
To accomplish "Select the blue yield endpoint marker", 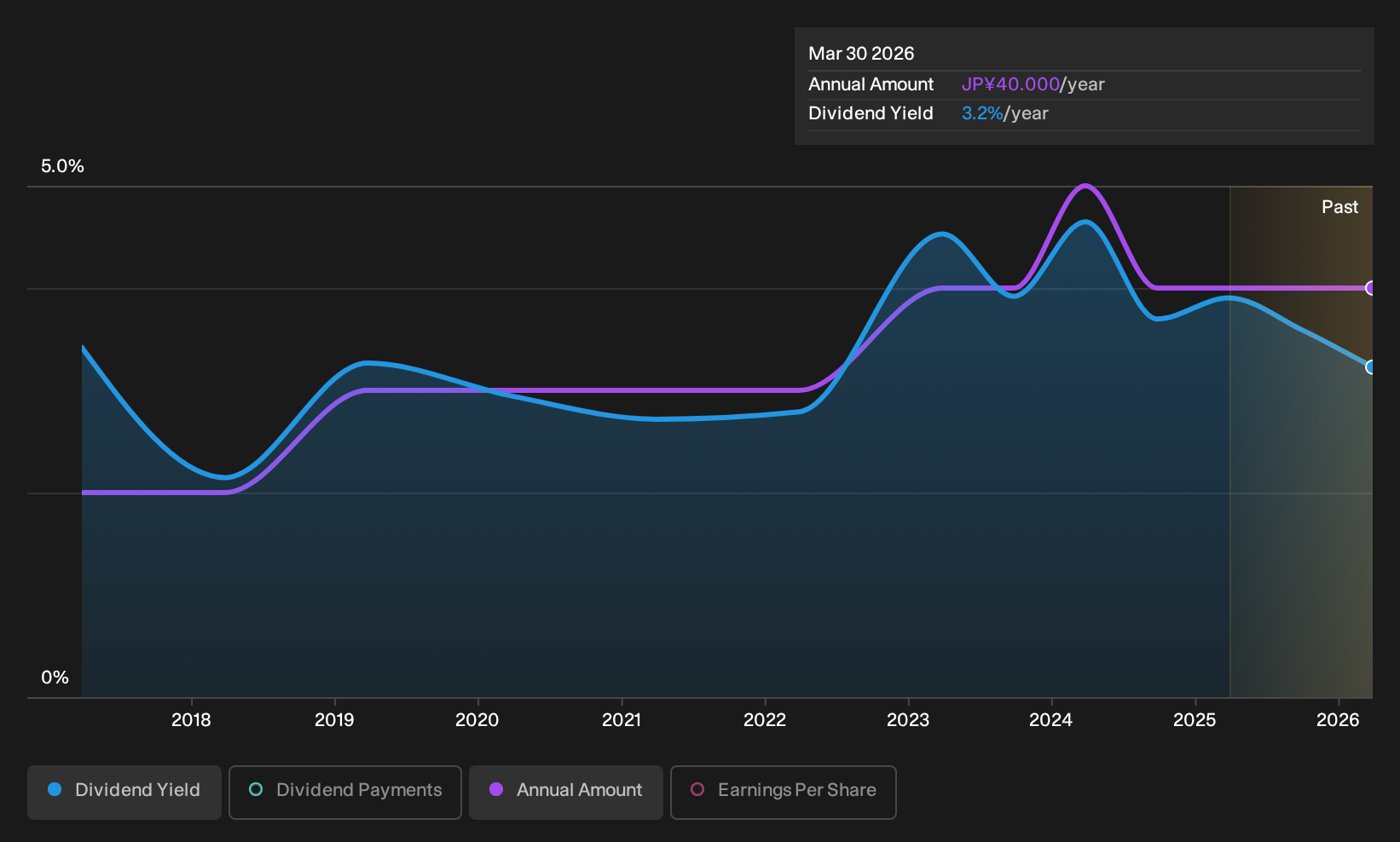I will pyautogui.click(x=1370, y=367).
